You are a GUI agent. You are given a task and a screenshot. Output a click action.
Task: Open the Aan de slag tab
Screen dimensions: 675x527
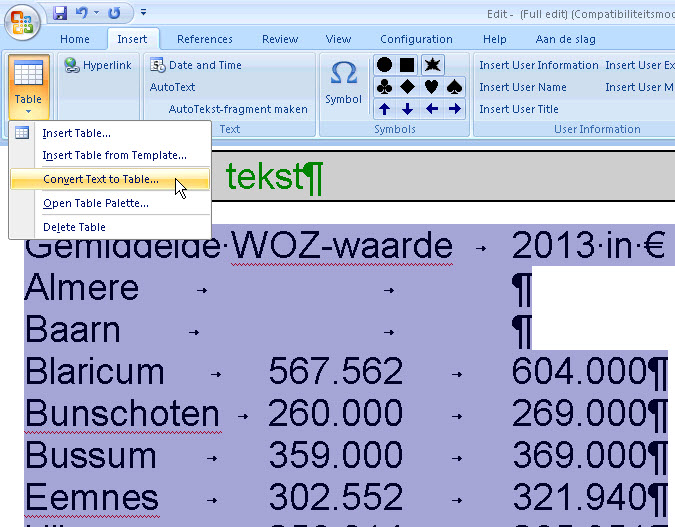[566, 39]
